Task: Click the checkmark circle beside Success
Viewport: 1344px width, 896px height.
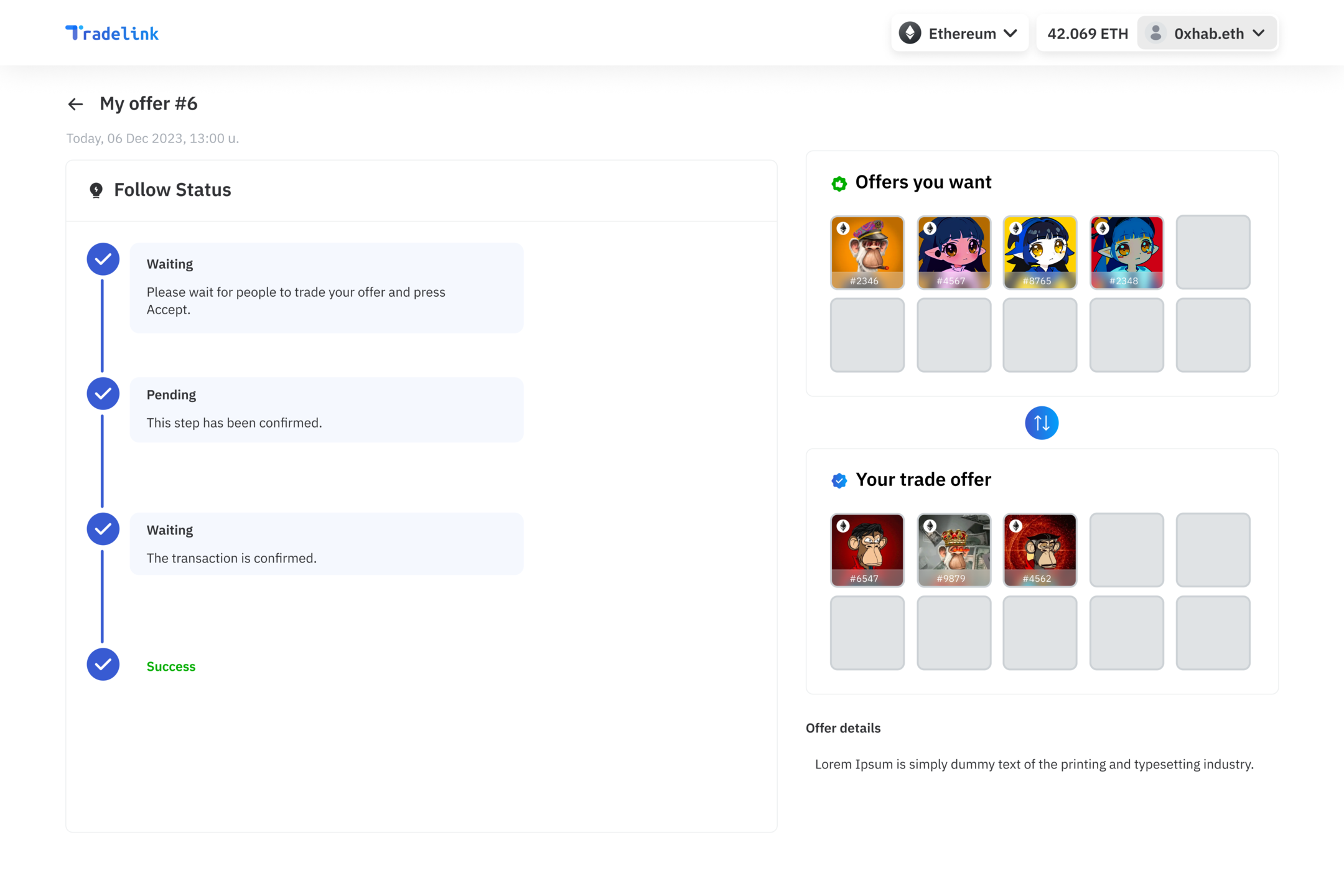Action: [x=103, y=665]
